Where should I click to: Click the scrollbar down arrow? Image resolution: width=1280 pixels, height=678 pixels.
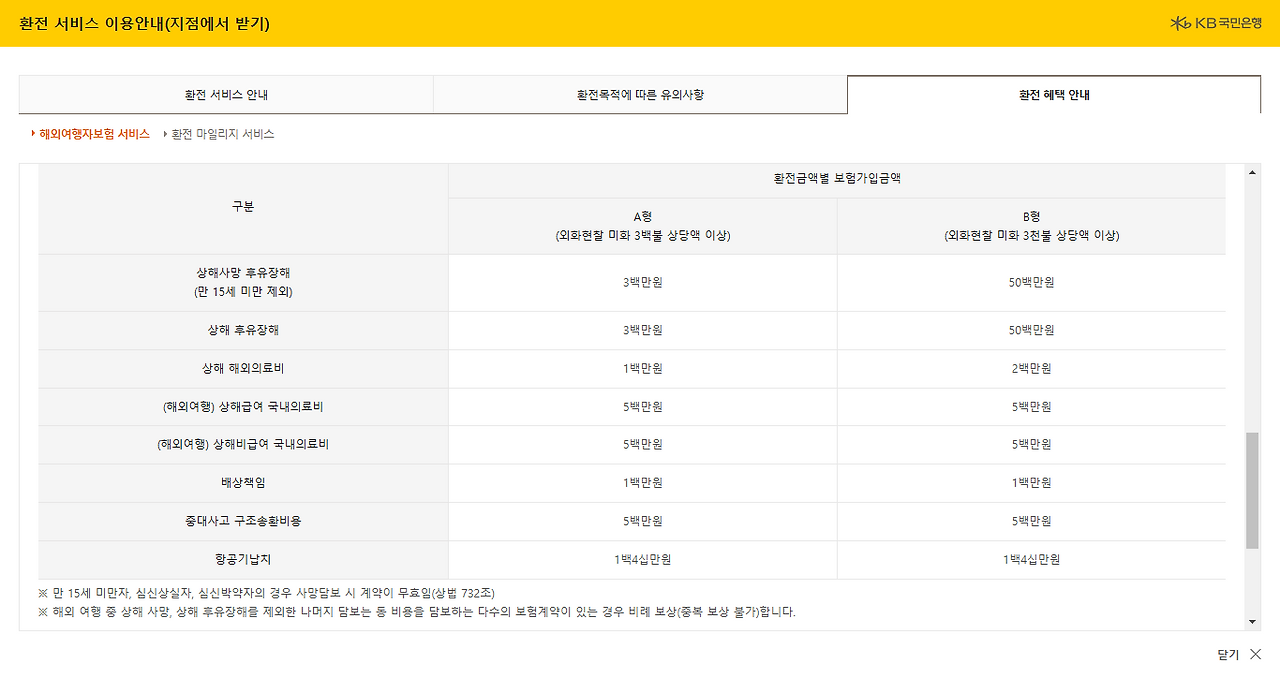1250,621
